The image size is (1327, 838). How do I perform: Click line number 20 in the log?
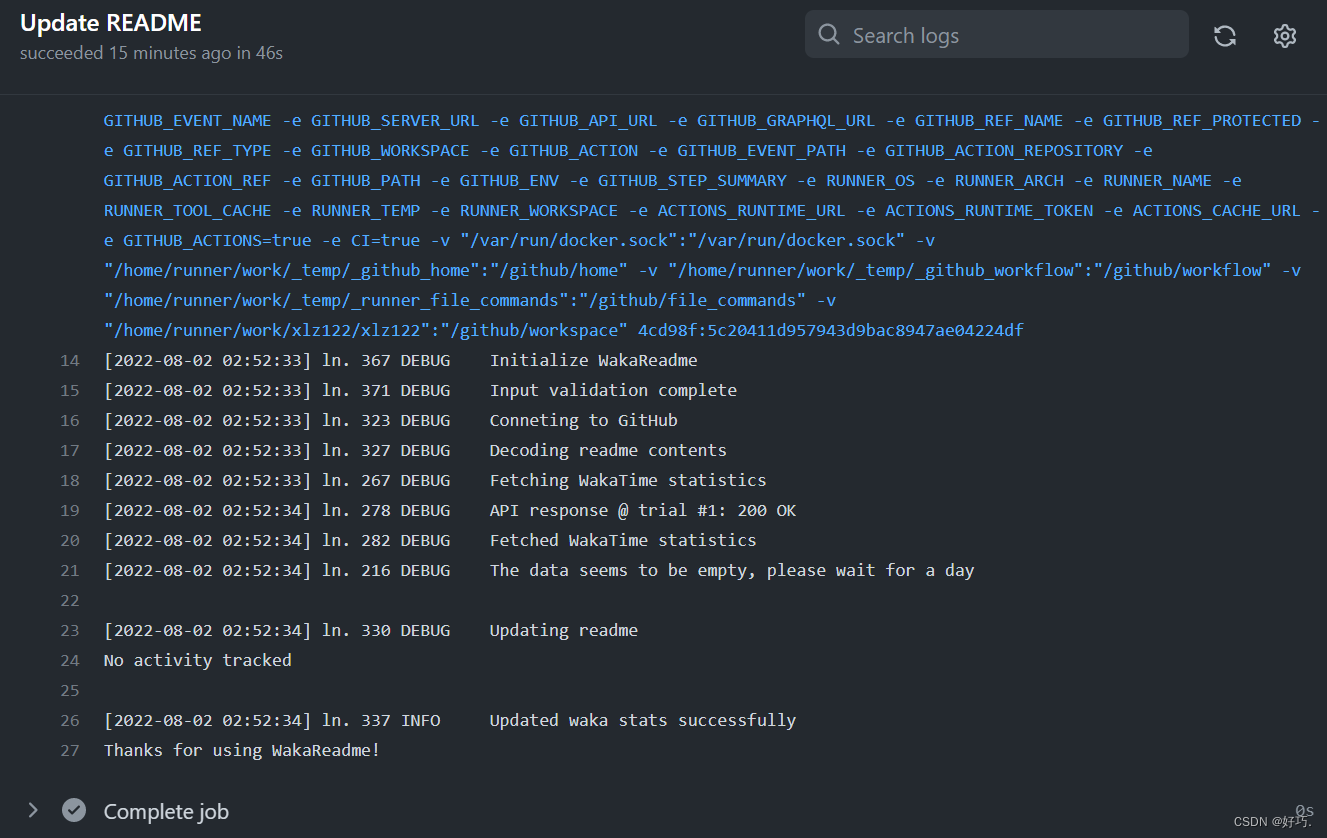[69, 541]
